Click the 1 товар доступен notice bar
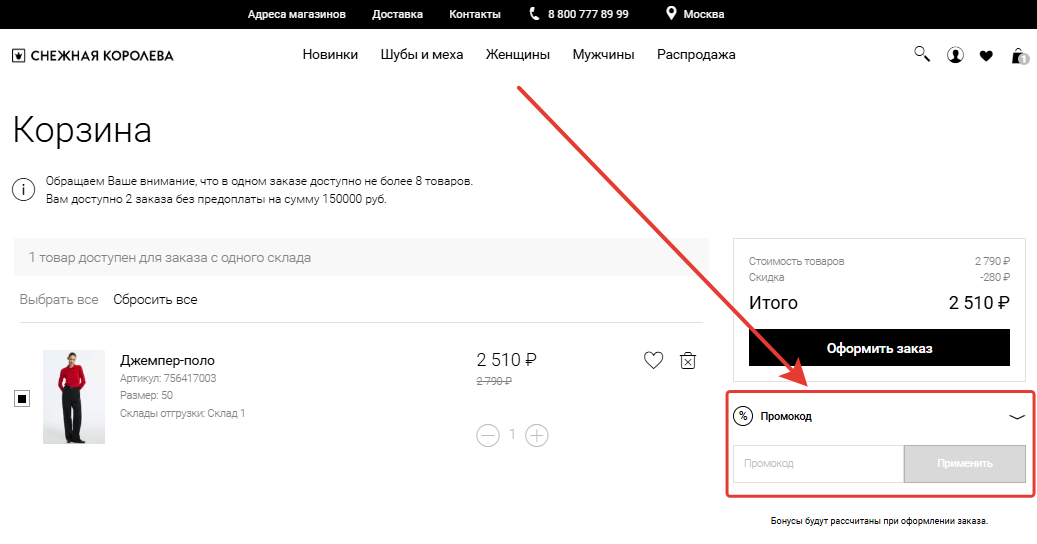The height and width of the screenshot is (544, 1037). pos(361,257)
